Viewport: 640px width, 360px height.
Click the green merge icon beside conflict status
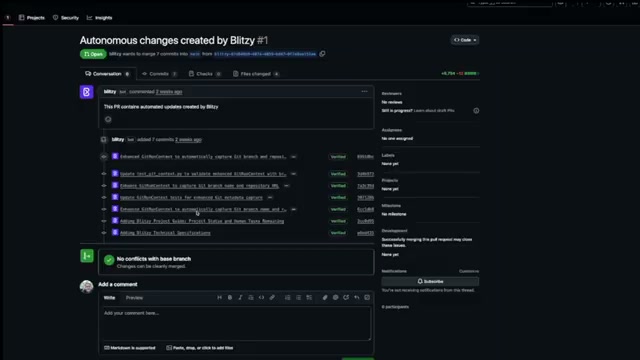[87, 256]
